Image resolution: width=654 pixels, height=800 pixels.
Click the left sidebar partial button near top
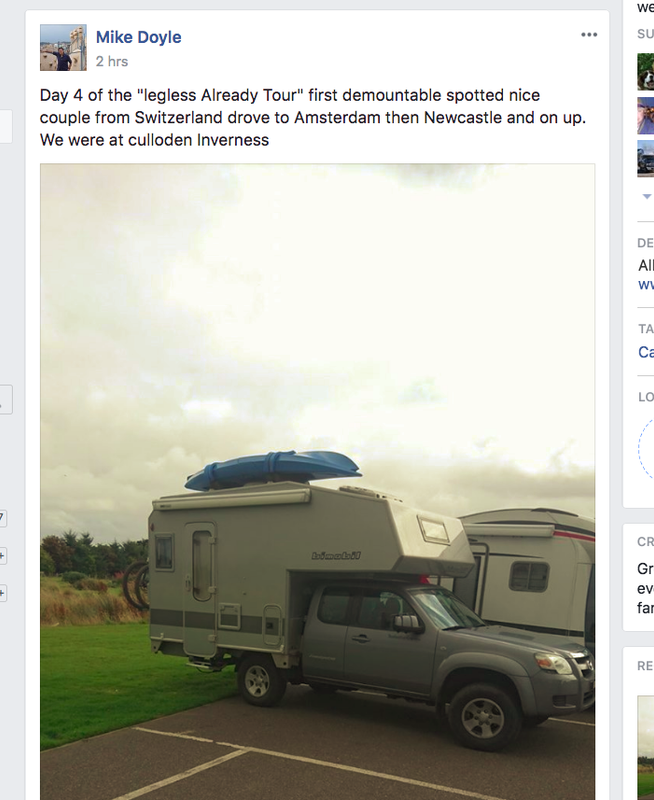click(6, 126)
